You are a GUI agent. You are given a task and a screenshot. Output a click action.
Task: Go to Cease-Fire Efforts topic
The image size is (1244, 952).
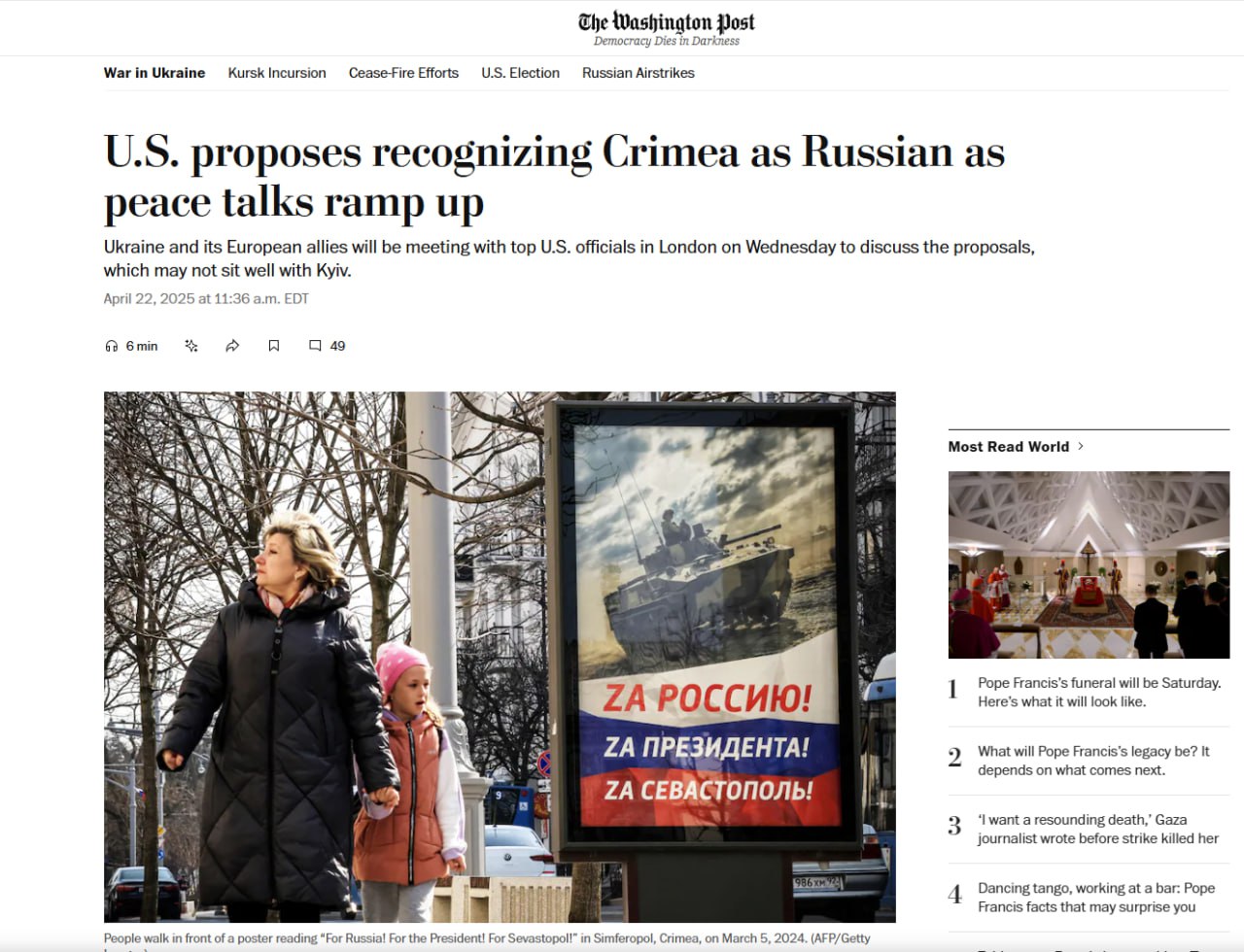click(403, 73)
